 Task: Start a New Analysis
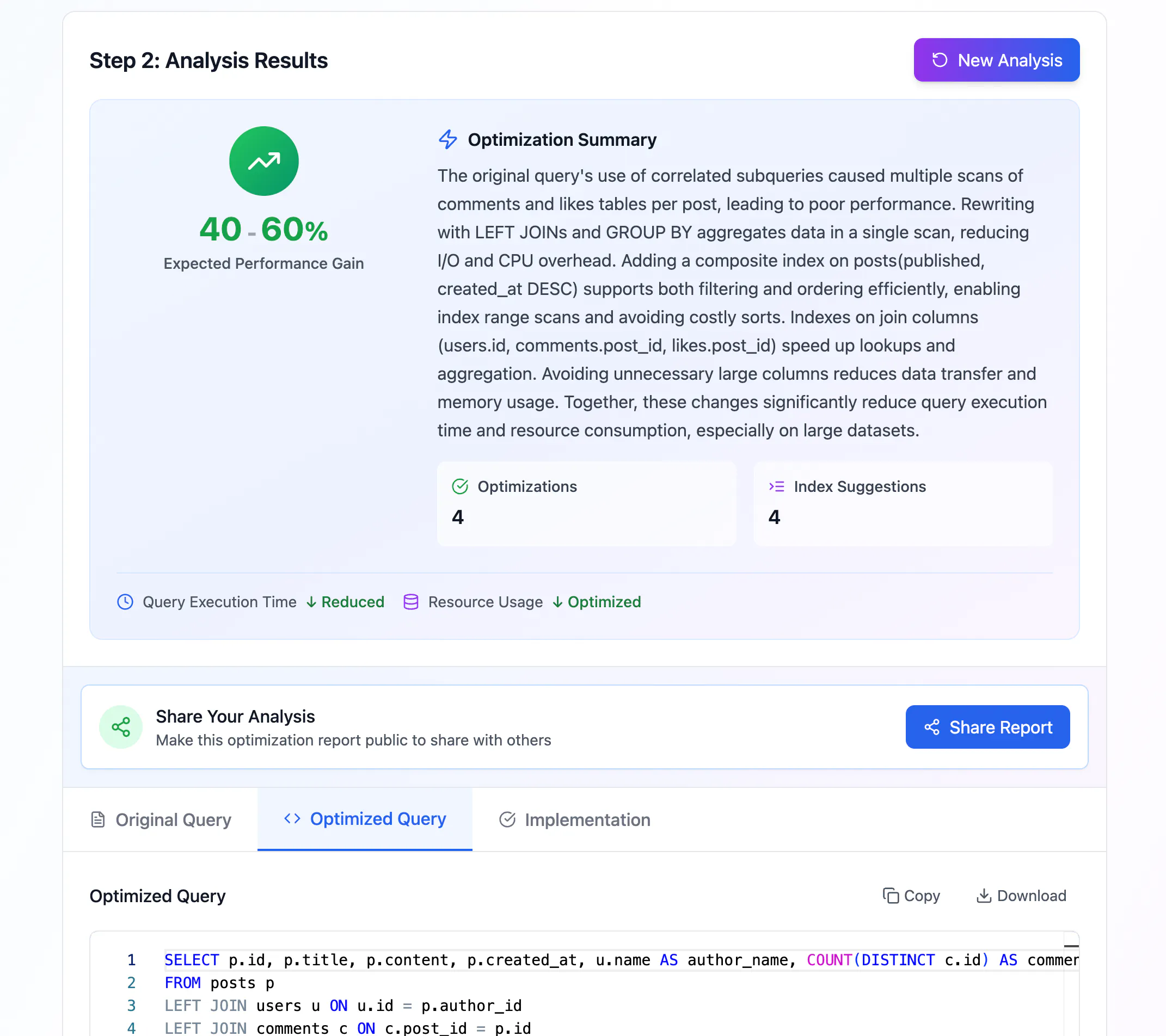coord(996,60)
